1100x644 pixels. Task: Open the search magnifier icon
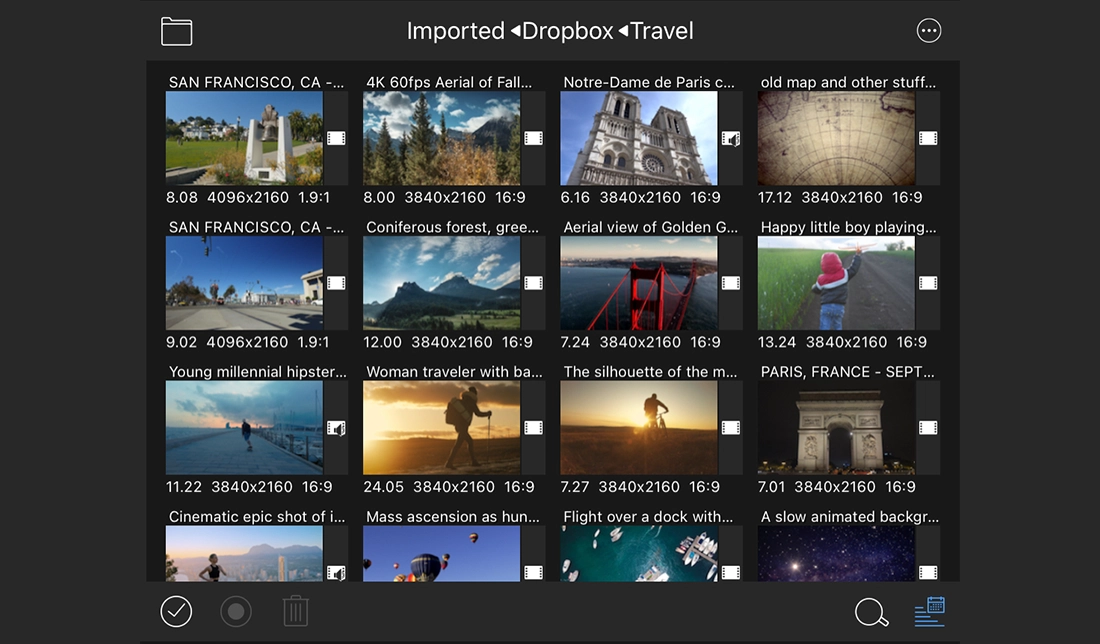871,612
